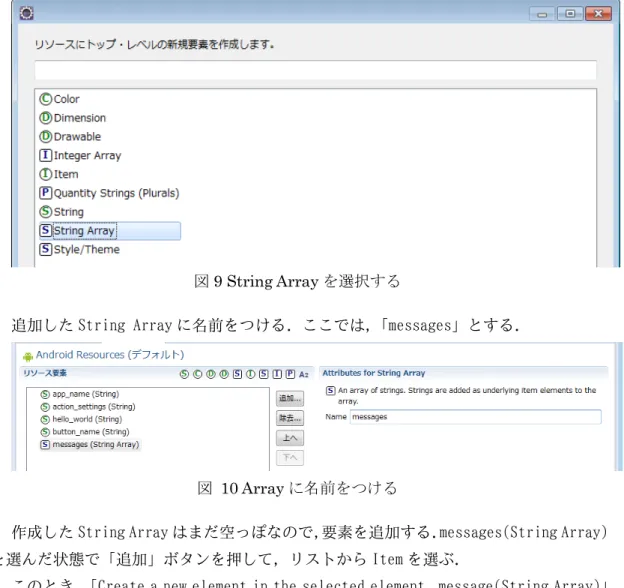Click the 下へ move down button
624x588 pixels.
click(290, 458)
